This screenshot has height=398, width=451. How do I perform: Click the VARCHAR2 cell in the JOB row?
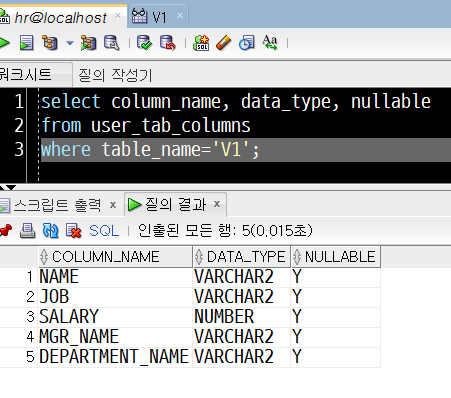point(241,297)
